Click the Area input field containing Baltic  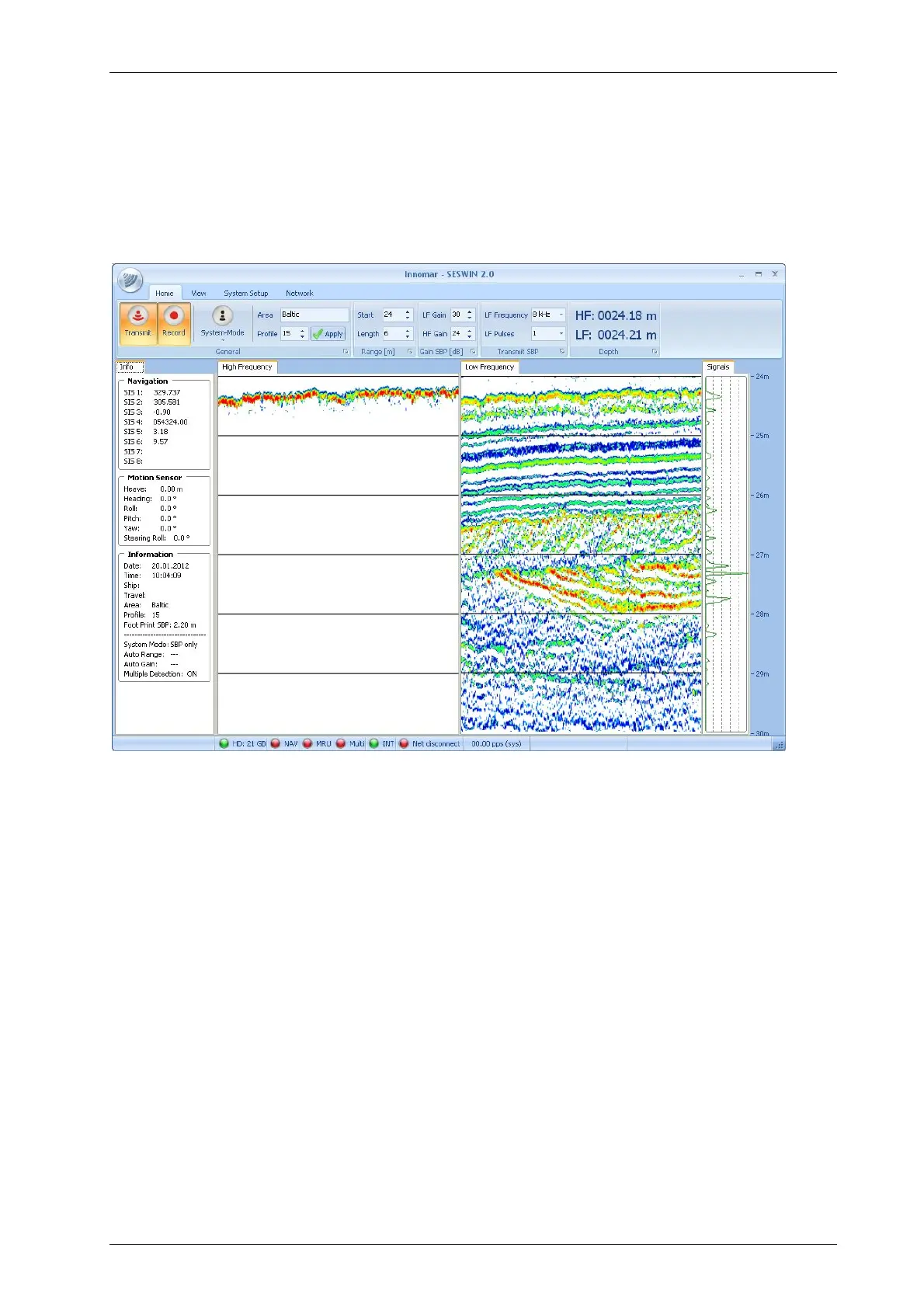(314, 315)
